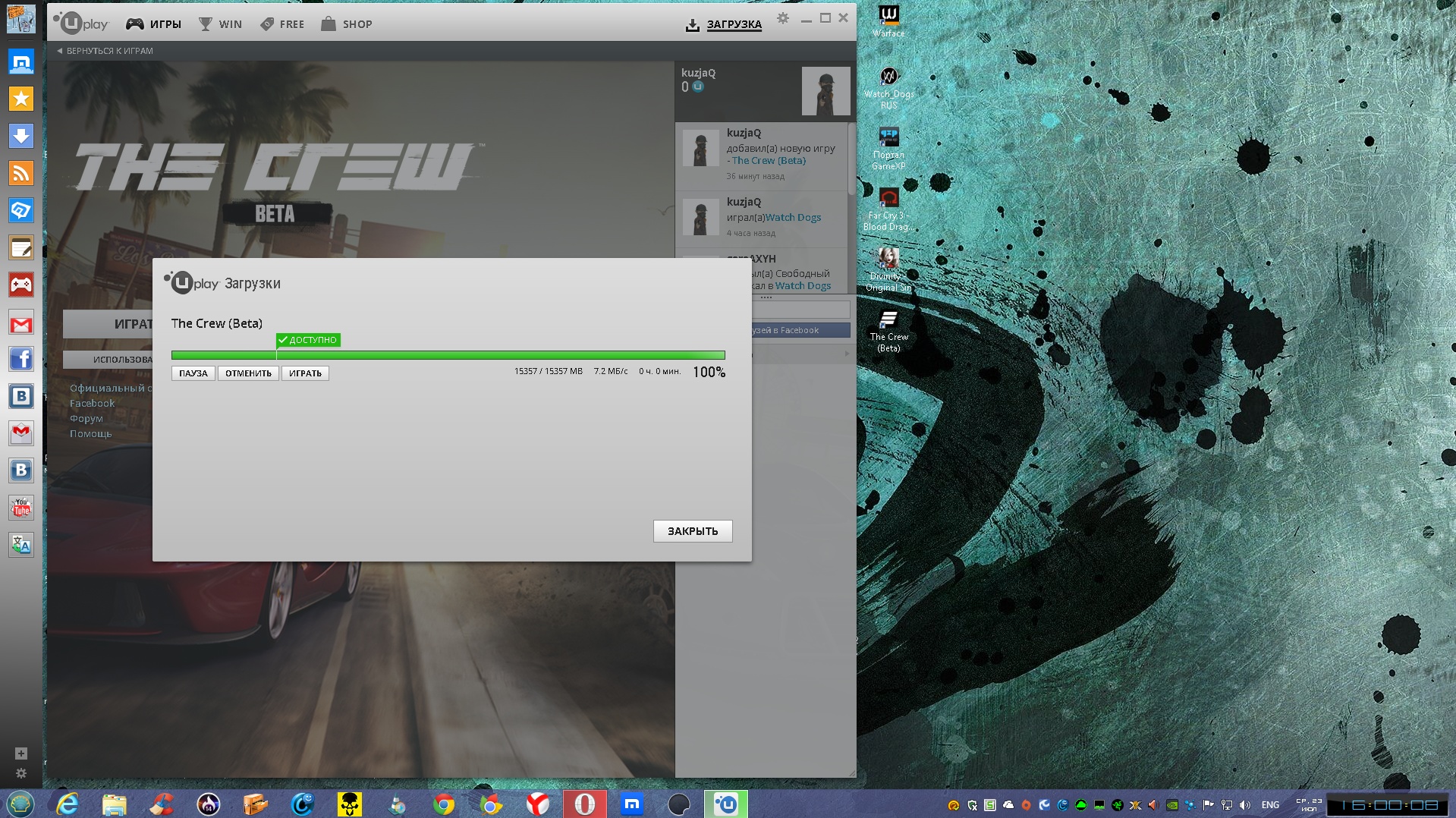Open Divinity Original Sin desktop shortcut

click(888, 270)
